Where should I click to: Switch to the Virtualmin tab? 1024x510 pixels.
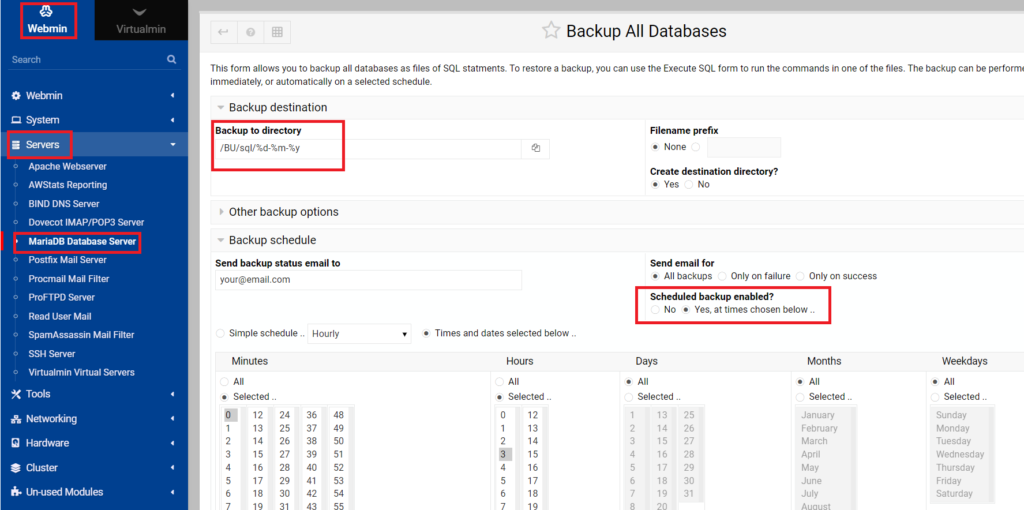pyautogui.click(x=141, y=20)
